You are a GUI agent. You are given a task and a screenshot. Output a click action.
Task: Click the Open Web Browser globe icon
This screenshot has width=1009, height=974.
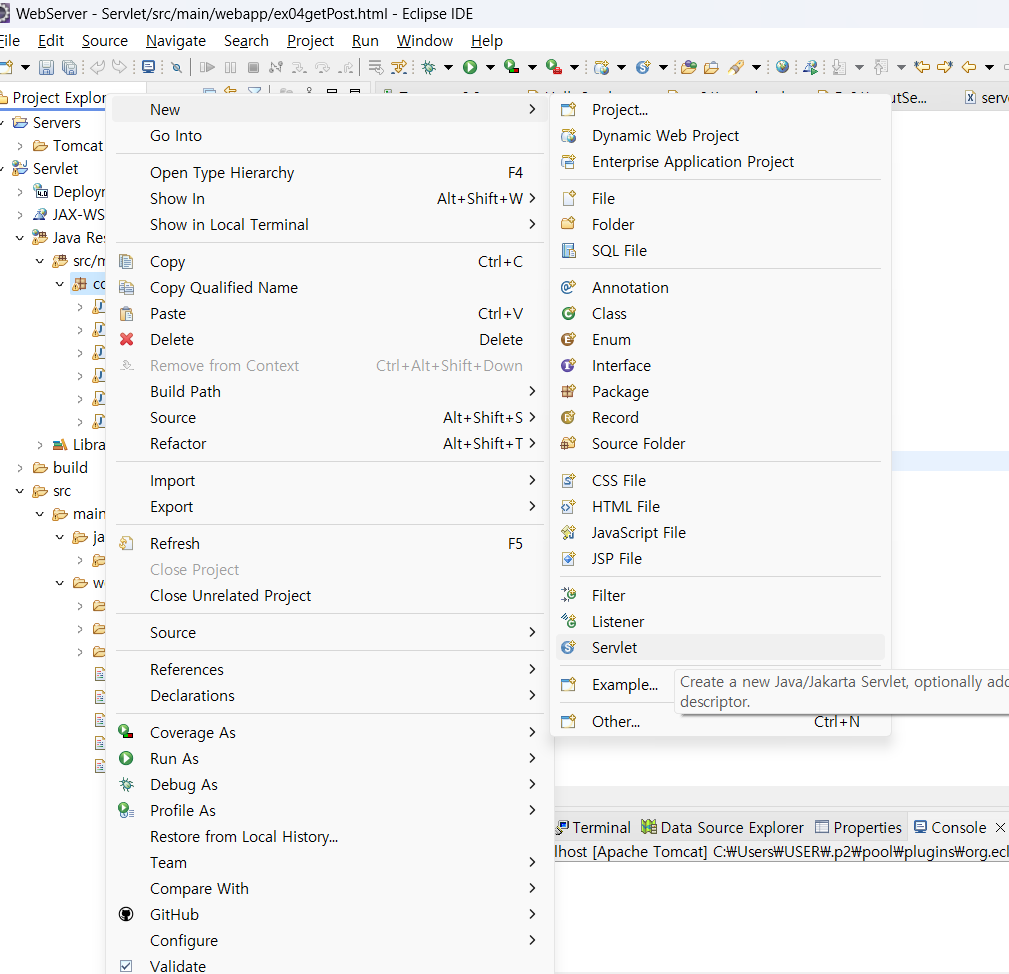[x=782, y=66]
